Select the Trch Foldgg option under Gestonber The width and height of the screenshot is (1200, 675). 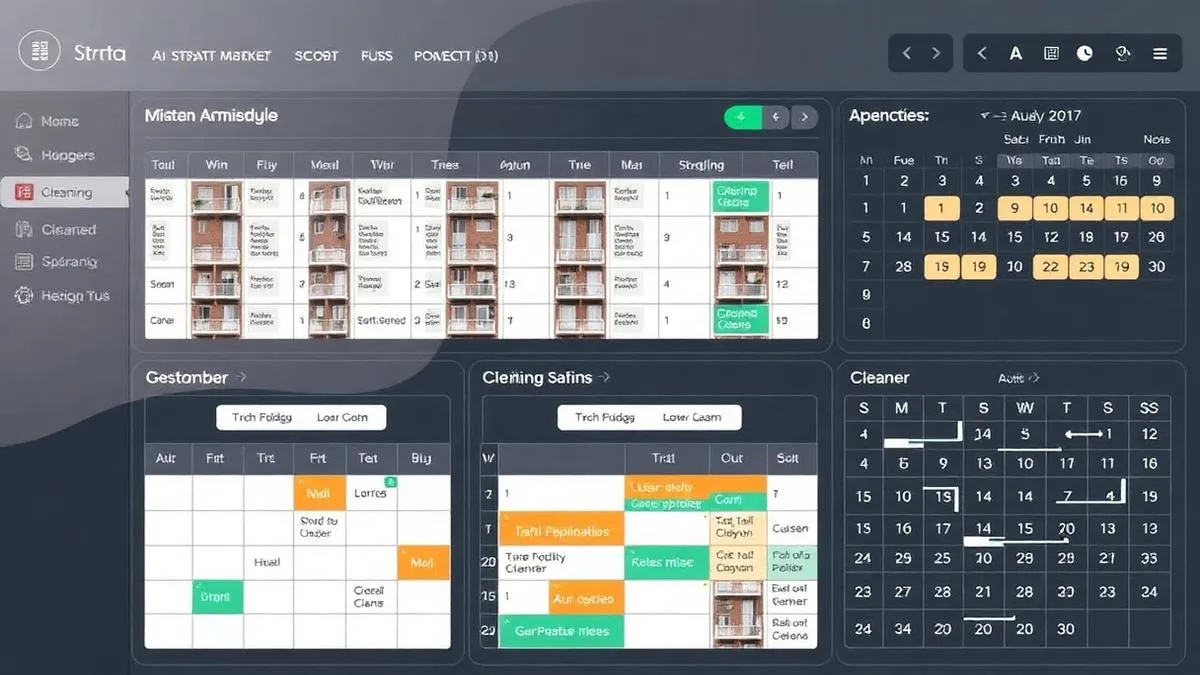262,417
